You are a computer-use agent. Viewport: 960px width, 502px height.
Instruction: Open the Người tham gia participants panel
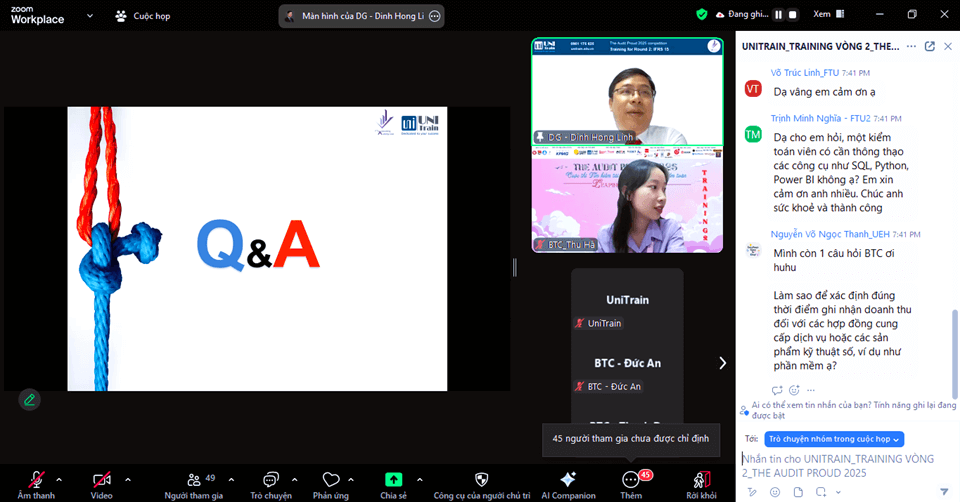(x=194, y=479)
